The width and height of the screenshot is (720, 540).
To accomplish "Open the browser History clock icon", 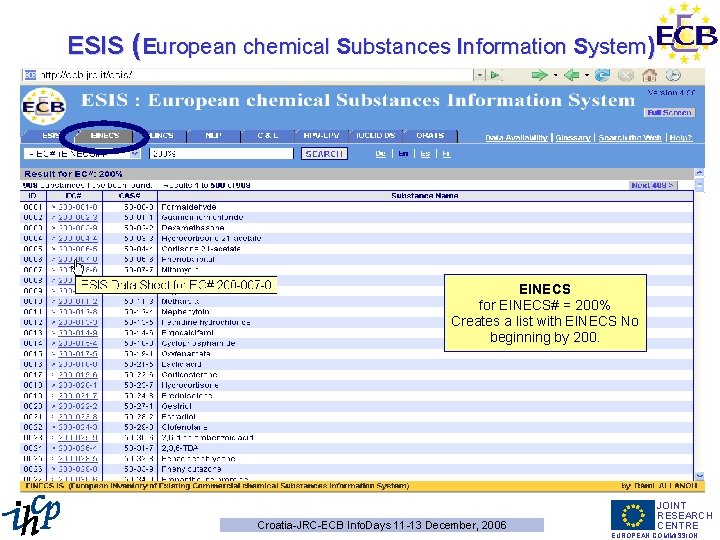I will [673, 75].
